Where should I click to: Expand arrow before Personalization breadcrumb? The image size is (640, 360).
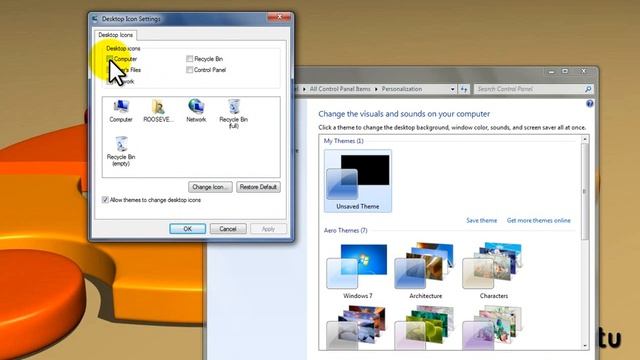pyautogui.click(x=376, y=89)
